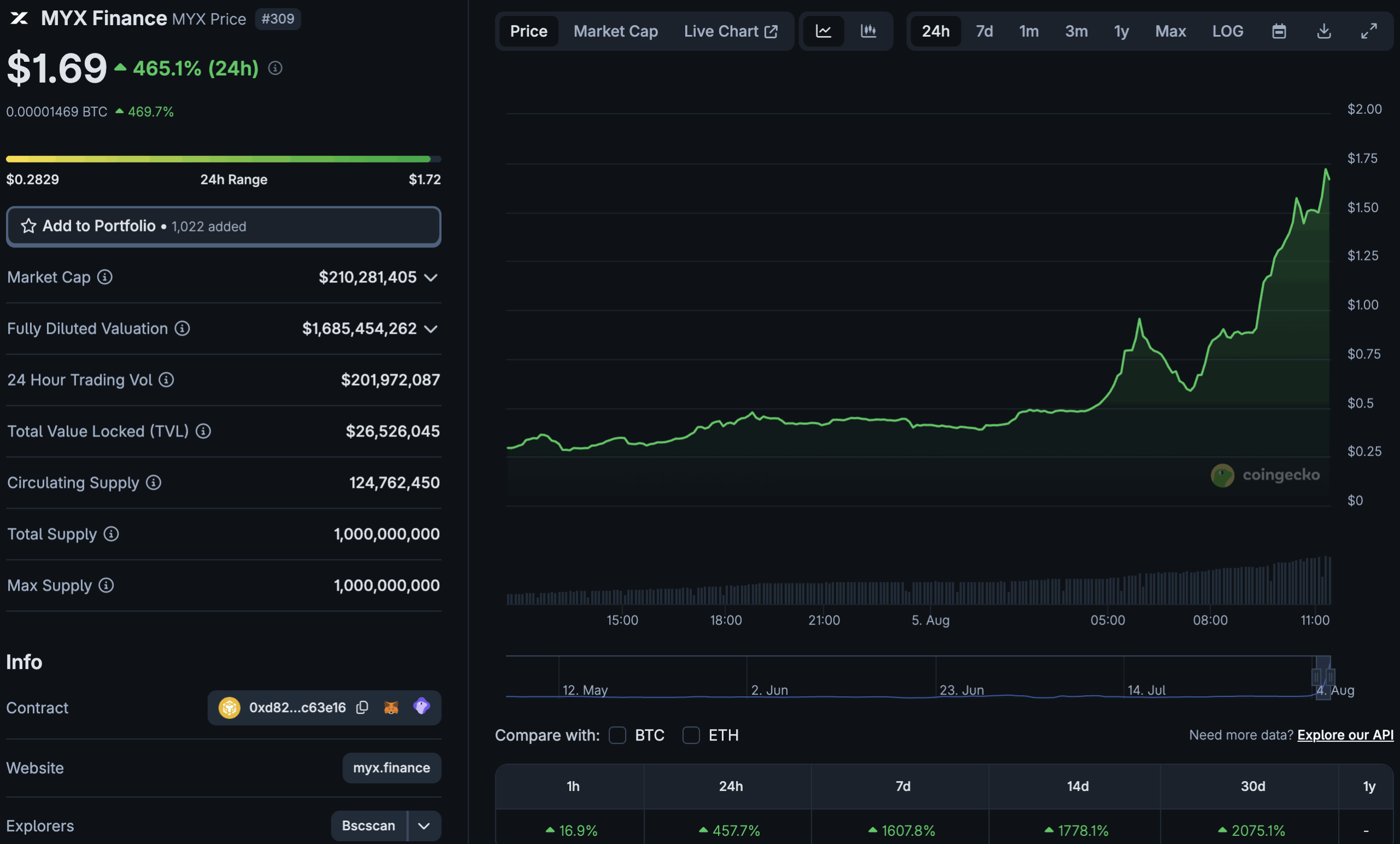Enable ETH comparison checkbox
Screen dimensions: 1400x844
coord(691,735)
